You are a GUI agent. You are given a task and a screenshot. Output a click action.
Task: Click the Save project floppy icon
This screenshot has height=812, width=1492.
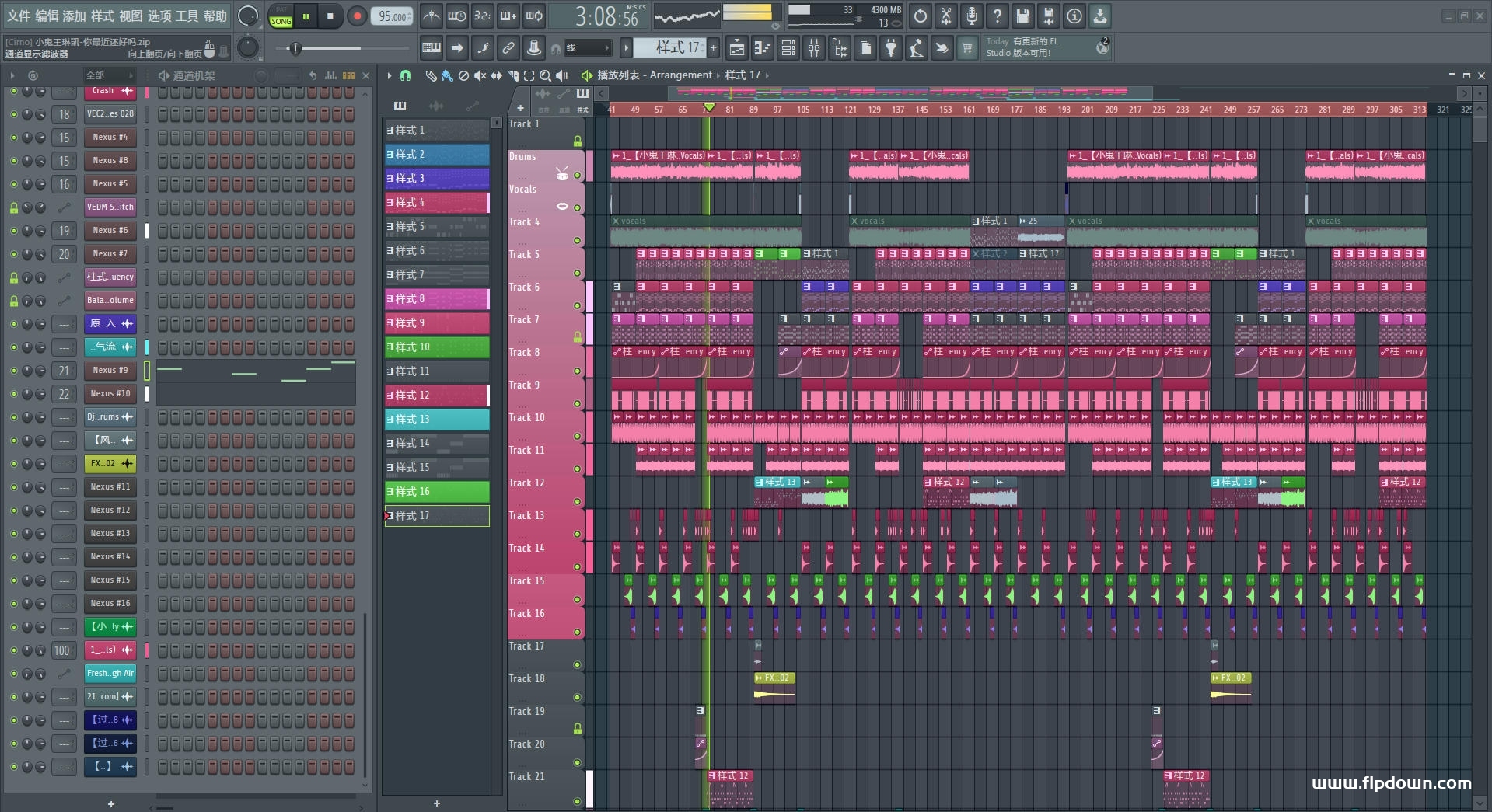(1023, 16)
